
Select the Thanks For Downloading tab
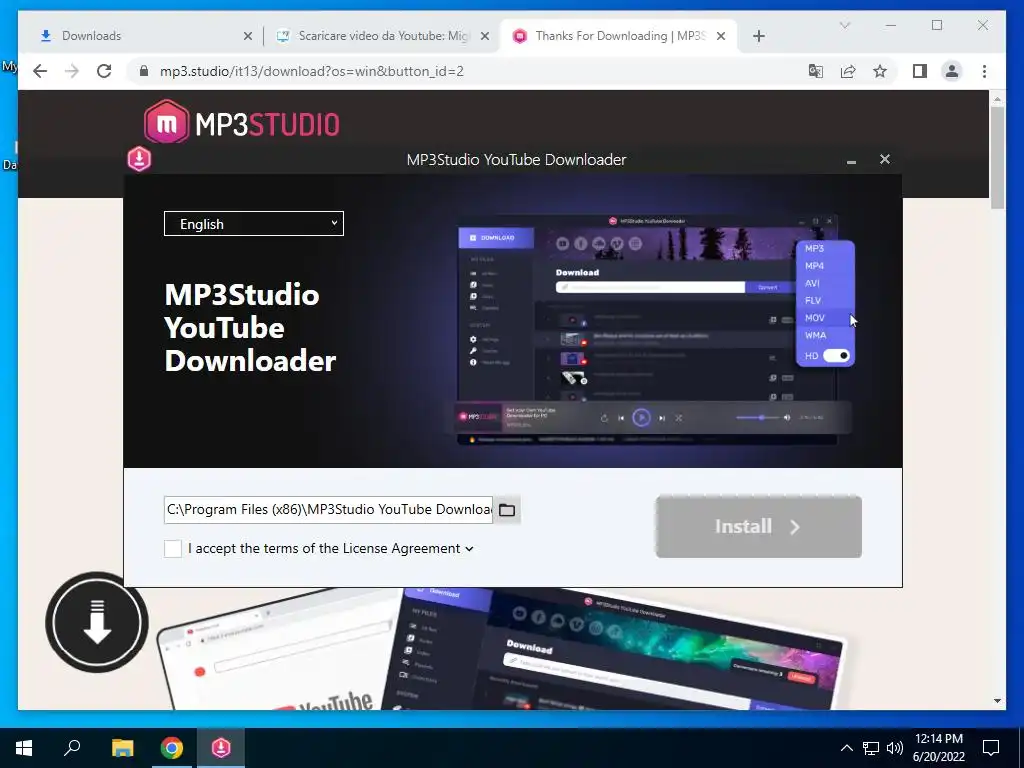pyautogui.click(x=618, y=36)
